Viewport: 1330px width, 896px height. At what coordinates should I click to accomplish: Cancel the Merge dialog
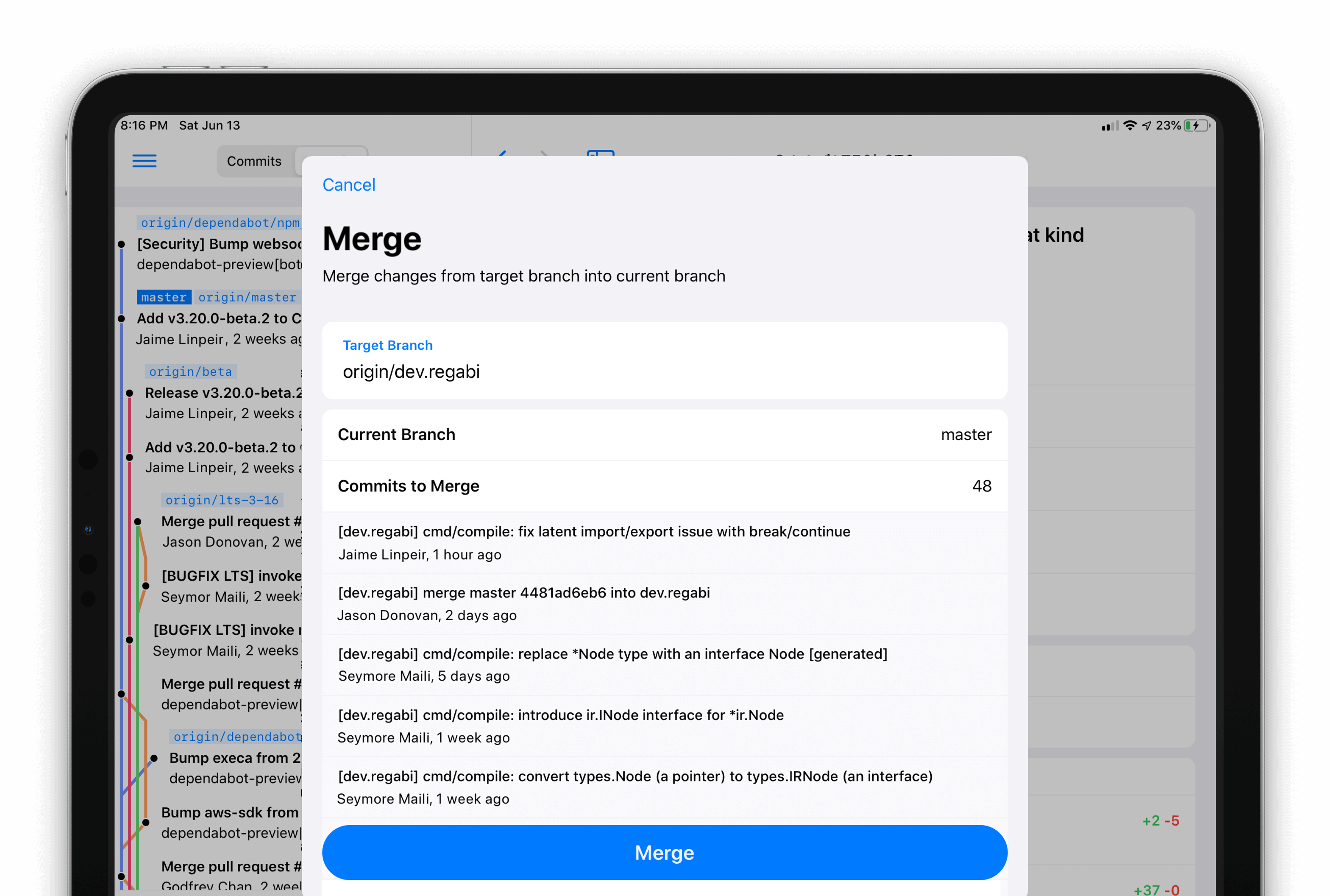349,184
